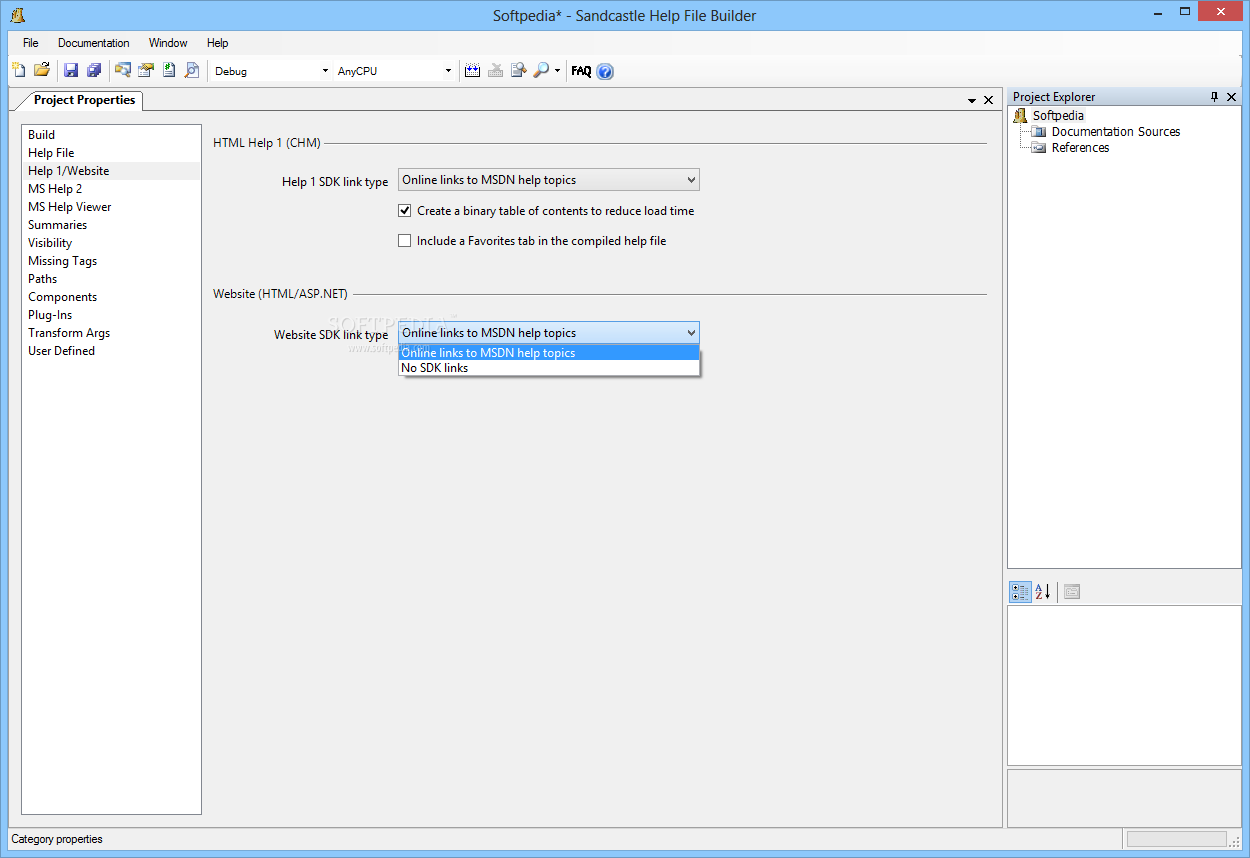The height and width of the screenshot is (858, 1250).
Task: Click the Sandcastle application icon in title bar
Action: pos(18,15)
